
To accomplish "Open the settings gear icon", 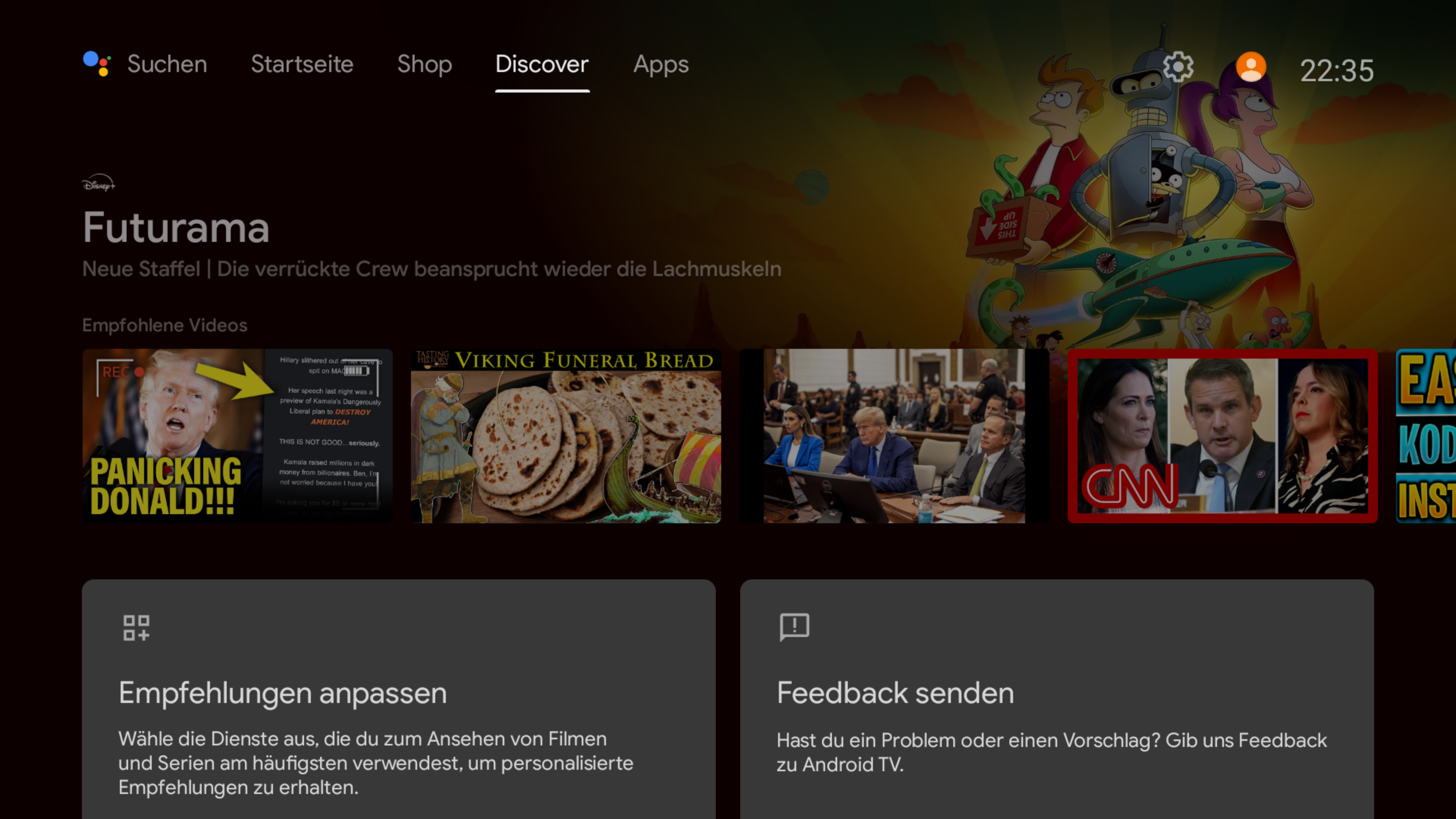I will coord(1178,67).
